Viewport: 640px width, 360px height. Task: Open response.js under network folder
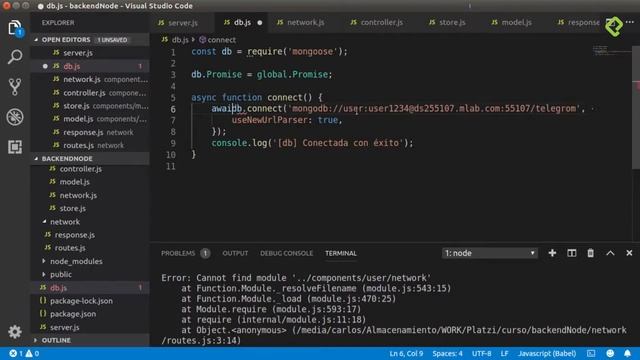point(90,235)
